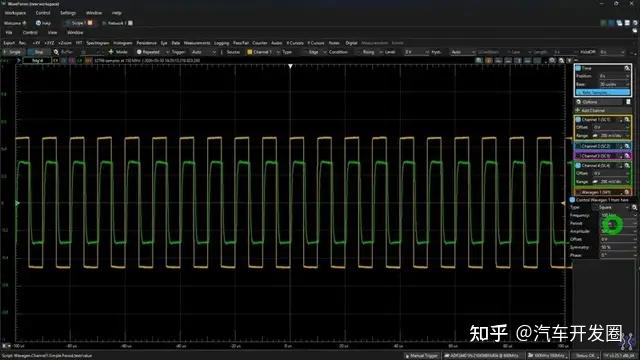This screenshot has width=640, height=360.
Task: Enable the Channel 2 checkbox
Action: click(x=578, y=146)
